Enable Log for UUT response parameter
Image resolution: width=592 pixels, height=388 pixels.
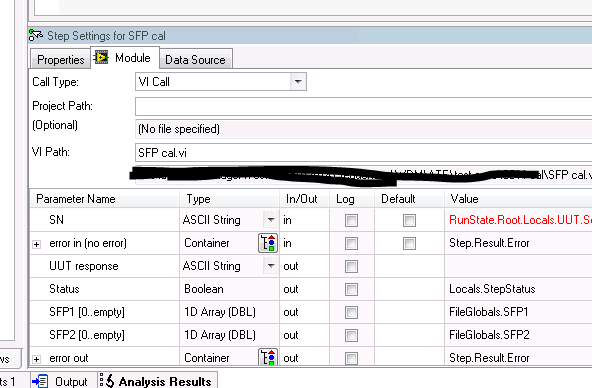coord(351,266)
